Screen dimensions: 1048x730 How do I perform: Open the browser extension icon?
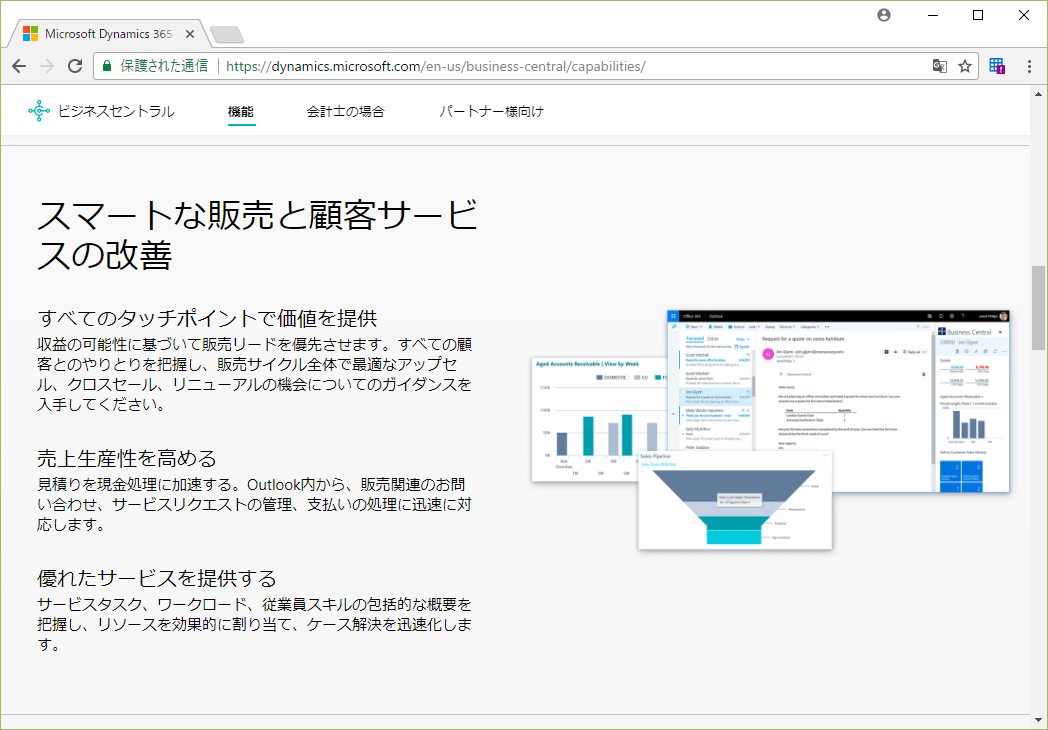point(997,66)
